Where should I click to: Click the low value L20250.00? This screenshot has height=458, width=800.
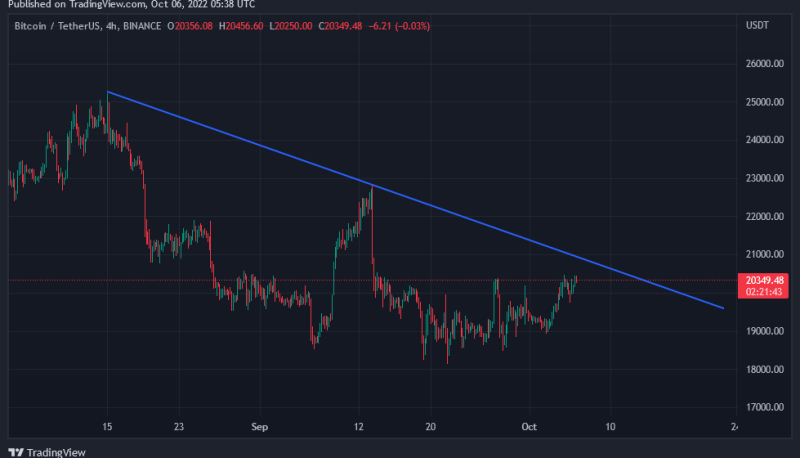[291, 26]
